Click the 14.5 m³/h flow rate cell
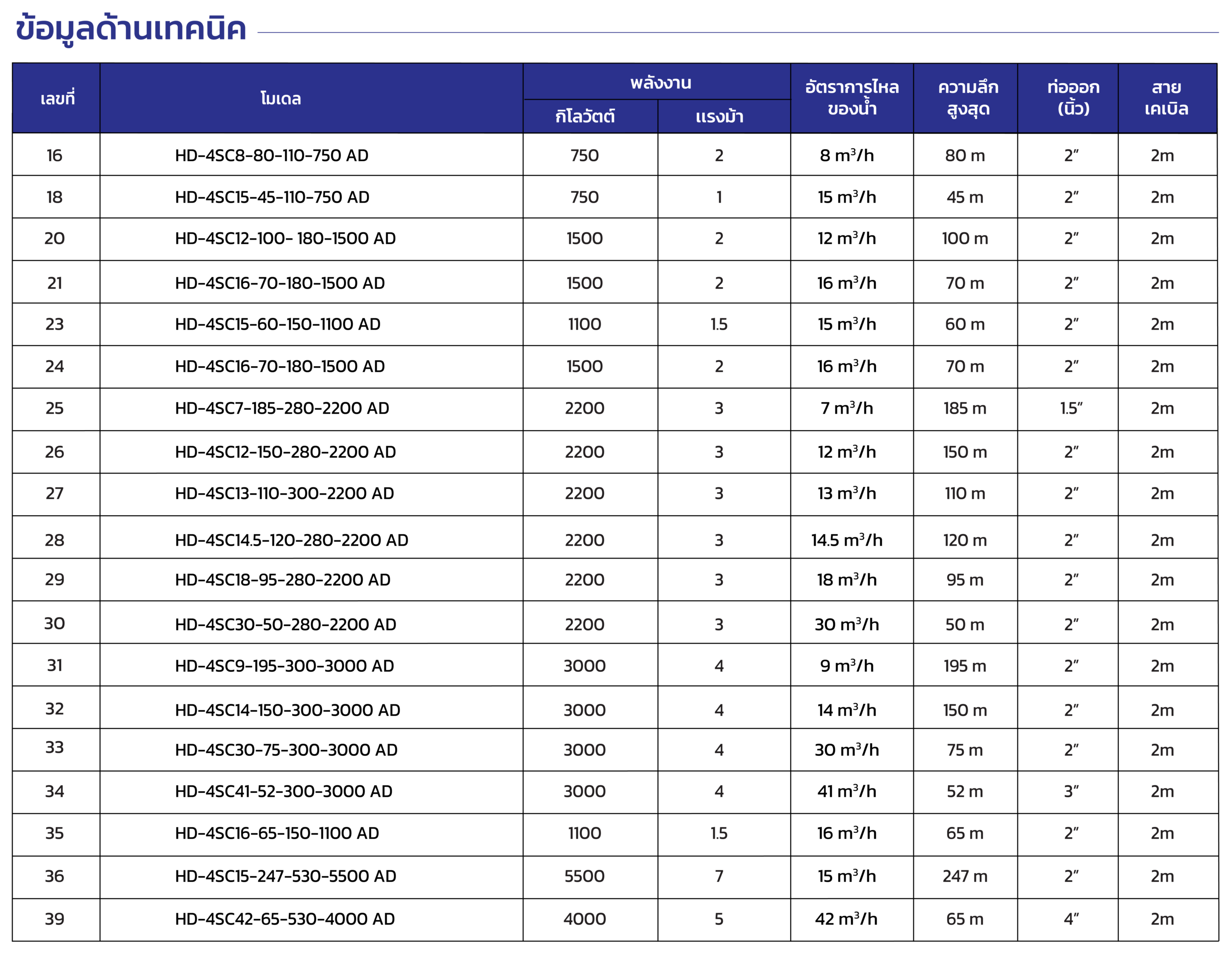 [847, 540]
